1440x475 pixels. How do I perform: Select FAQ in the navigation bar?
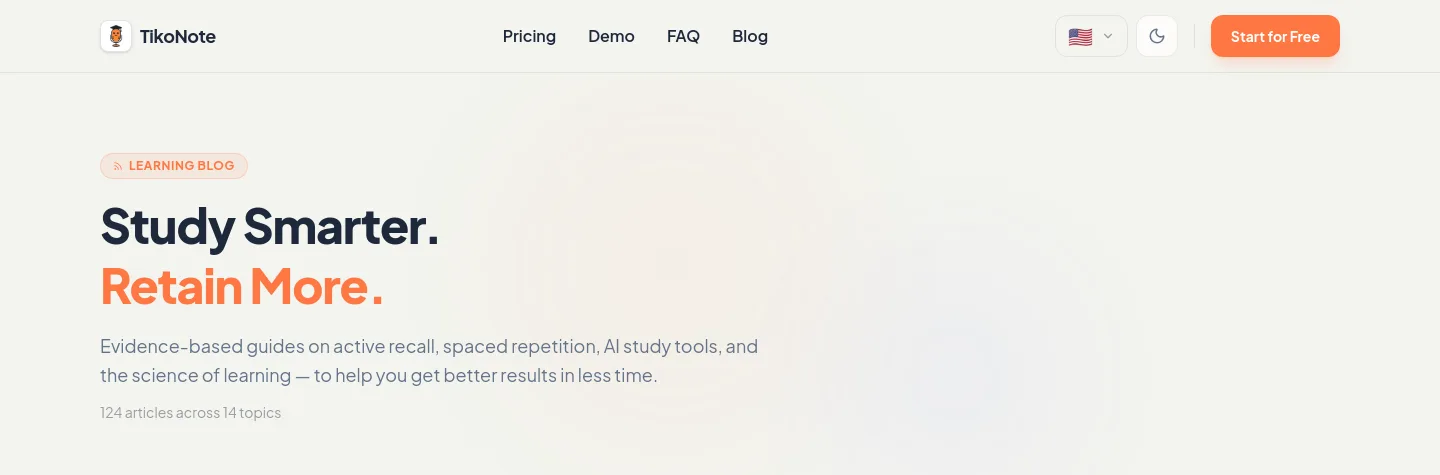683,37
